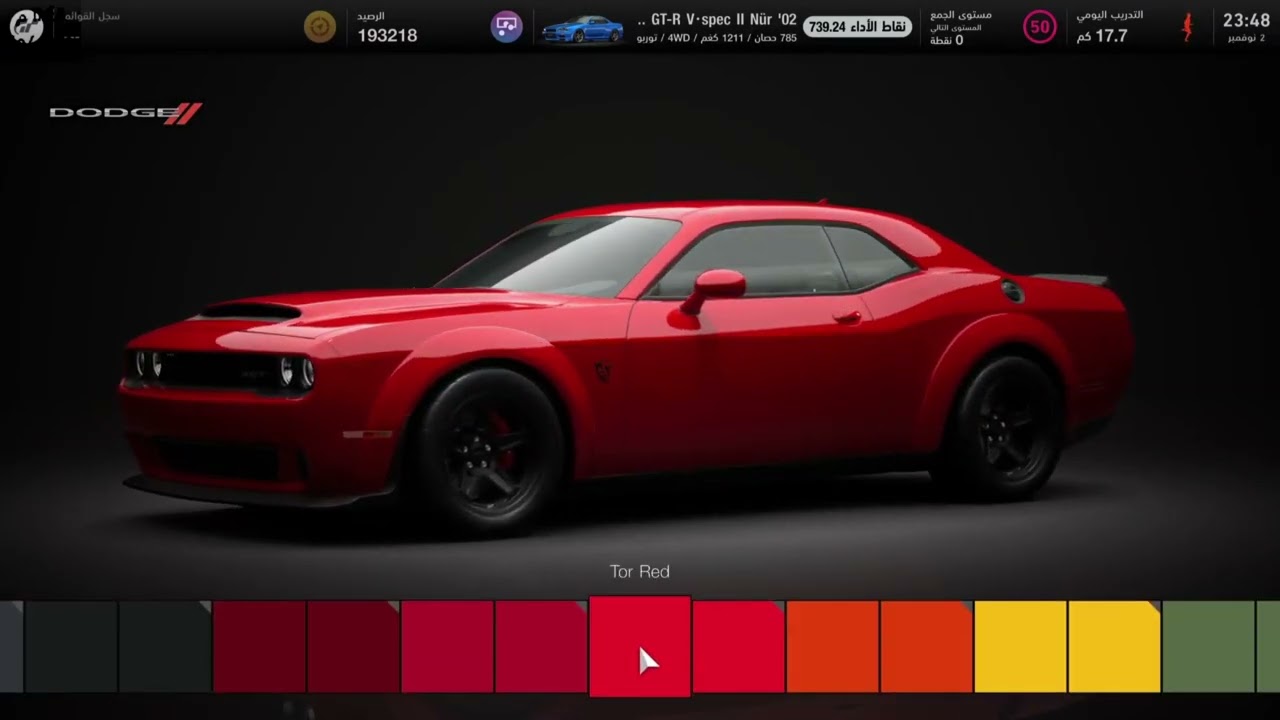This screenshot has height=720, width=1280.
Task: Click the 193218 credit balance value
Action: point(387,36)
